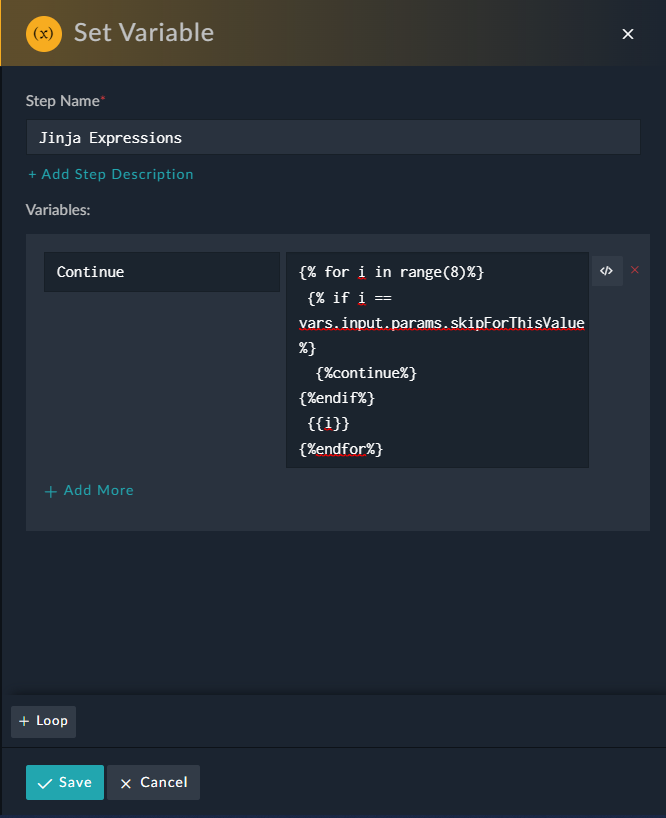The width and height of the screenshot is (666, 818).
Task: Click the vars.input.params.skipForThisValue text
Action: tap(441, 323)
